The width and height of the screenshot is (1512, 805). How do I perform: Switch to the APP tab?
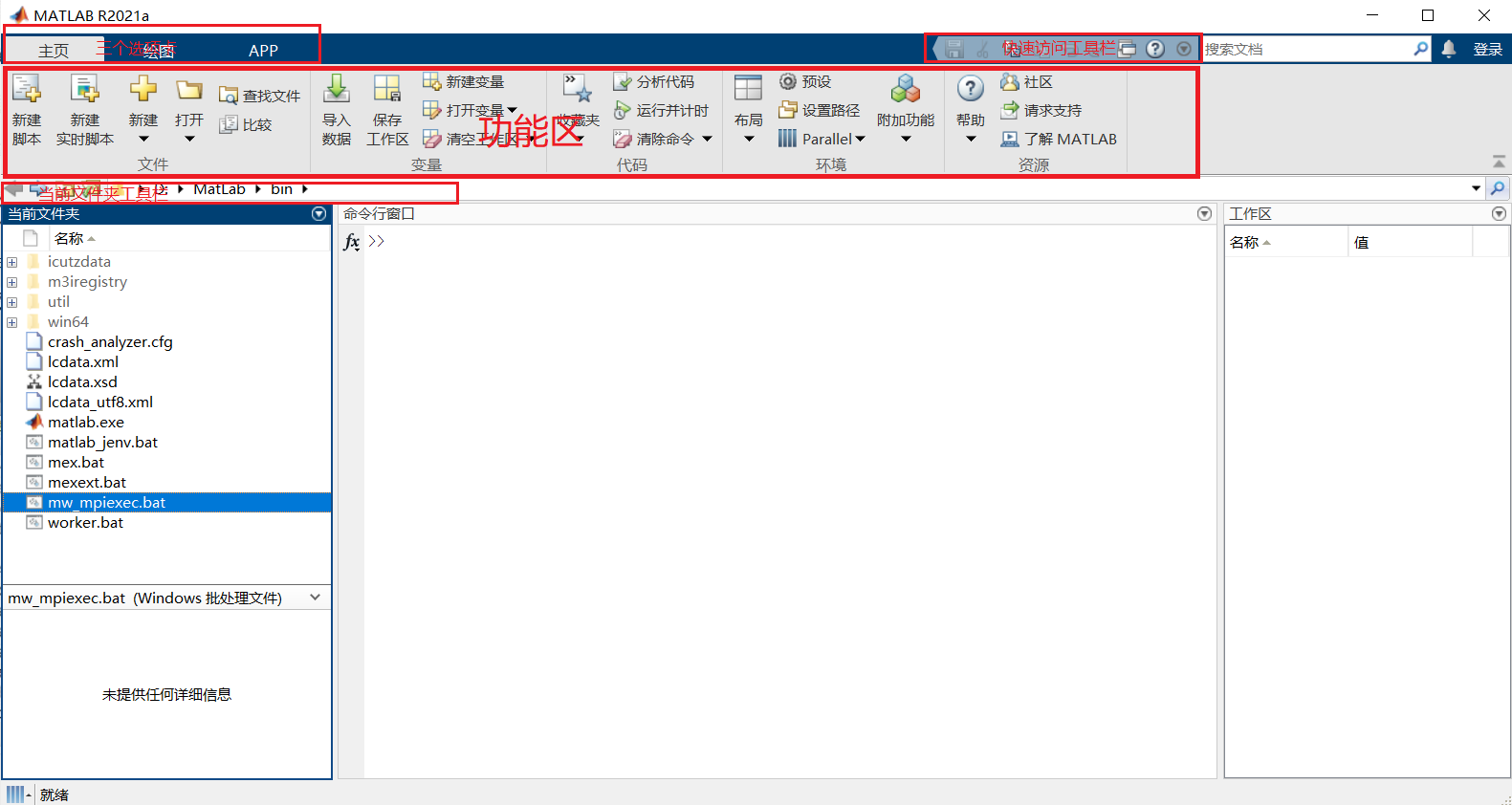pyautogui.click(x=263, y=51)
